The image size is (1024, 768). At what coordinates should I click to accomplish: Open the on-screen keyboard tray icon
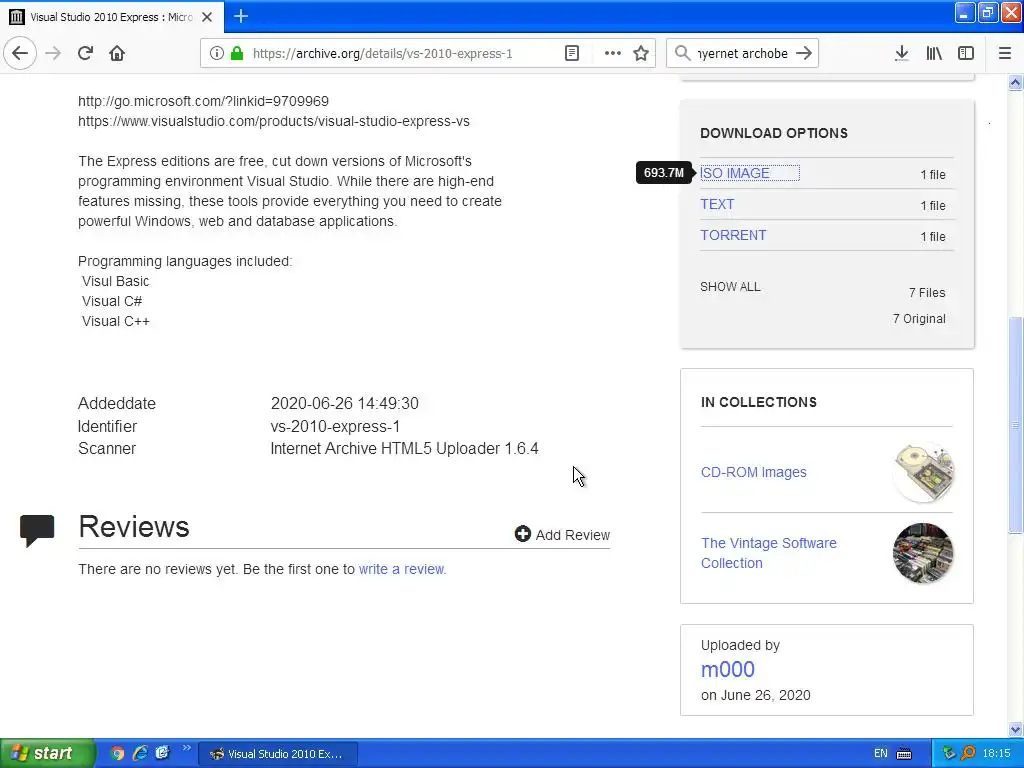(x=904, y=754)
